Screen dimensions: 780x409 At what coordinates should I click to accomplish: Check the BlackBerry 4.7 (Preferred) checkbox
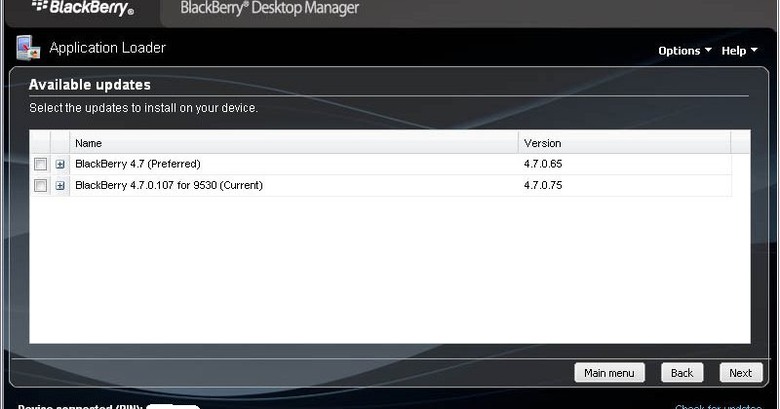coord(40,164)
